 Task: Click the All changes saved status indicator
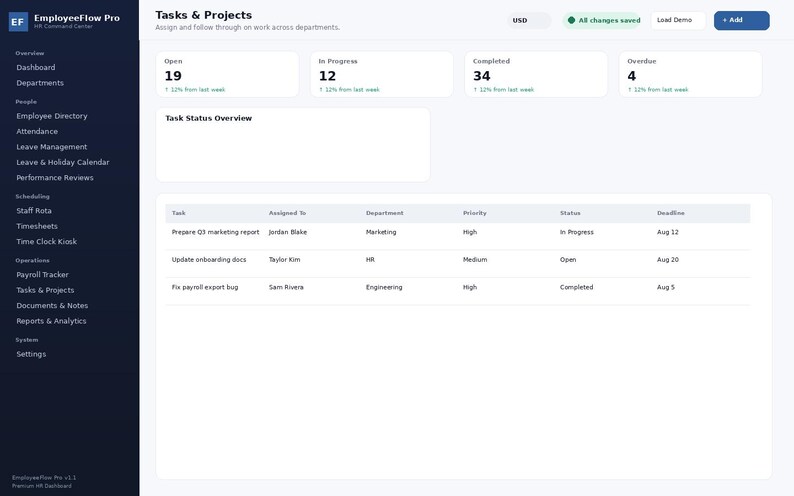tap(602, 21)
